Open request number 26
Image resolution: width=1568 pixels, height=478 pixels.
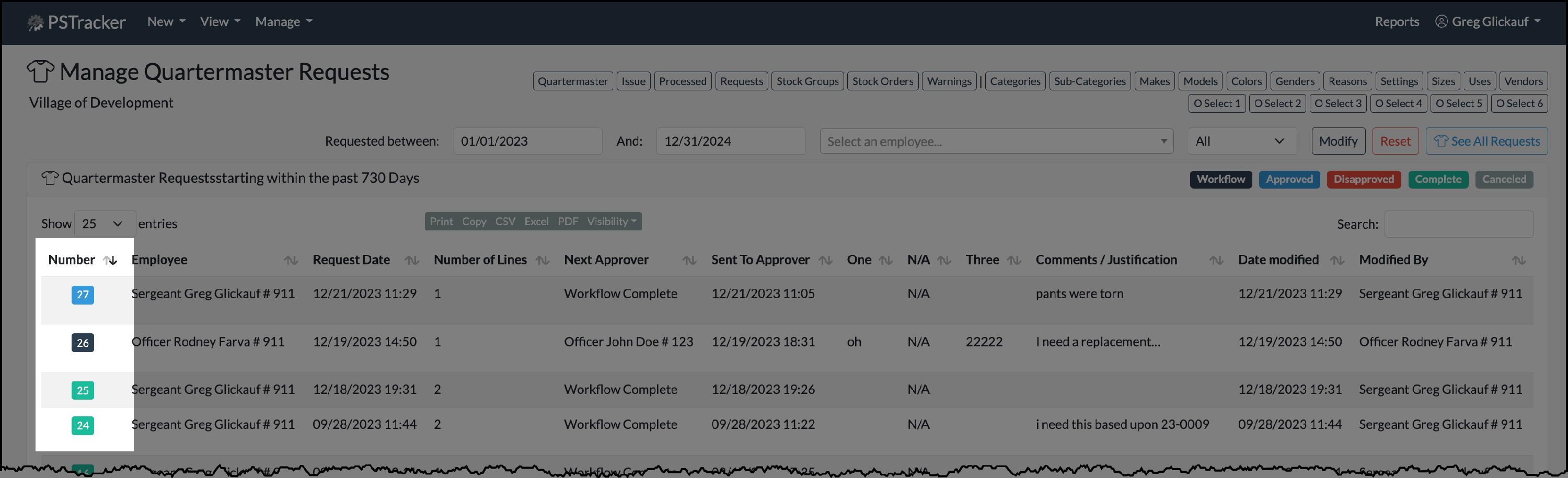83,343
